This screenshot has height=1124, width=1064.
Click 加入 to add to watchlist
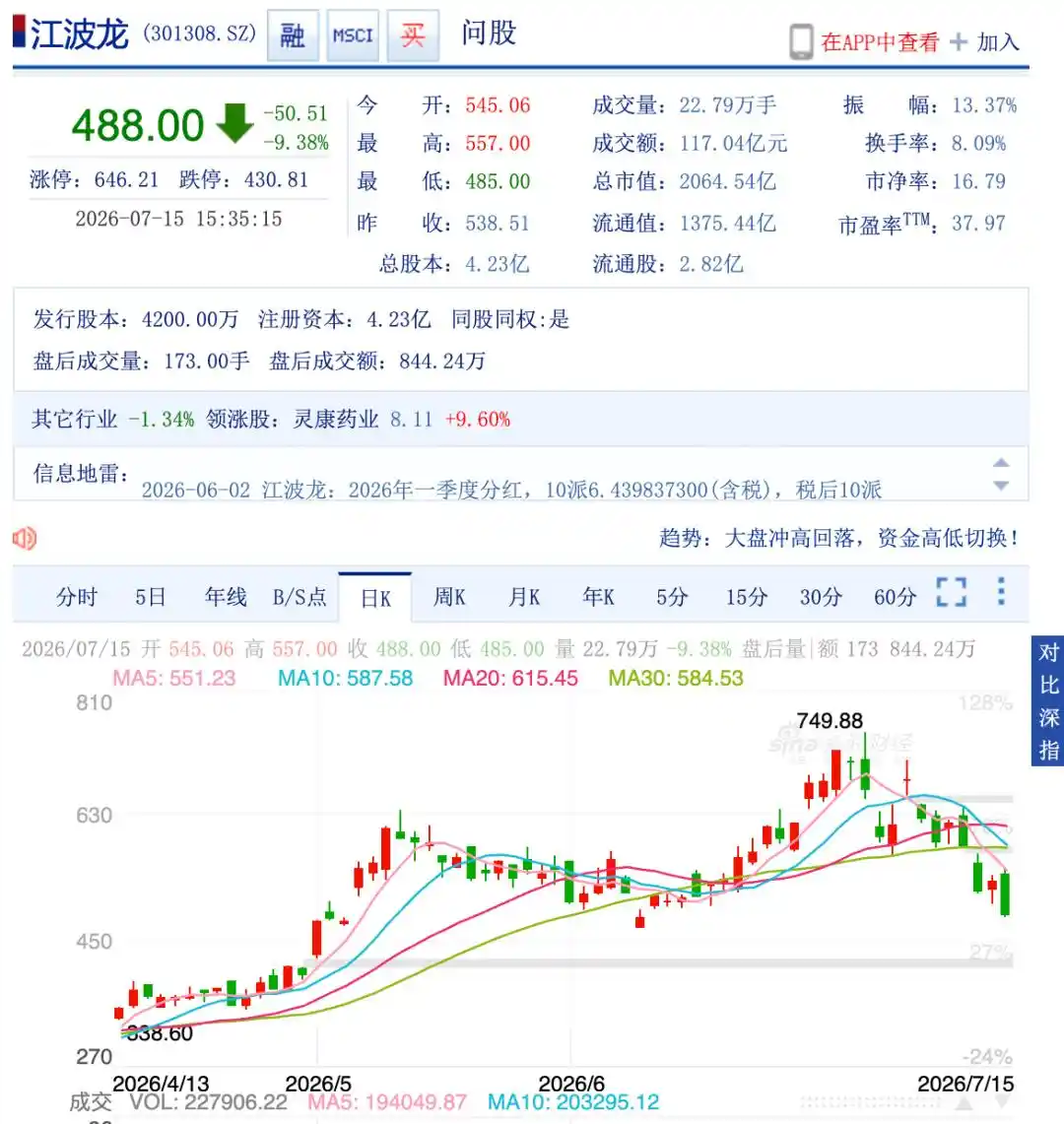point(998,42)
